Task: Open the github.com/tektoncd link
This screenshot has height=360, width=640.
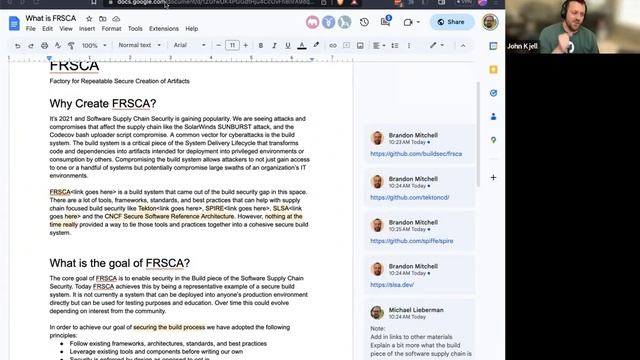Action: [409, 198]
